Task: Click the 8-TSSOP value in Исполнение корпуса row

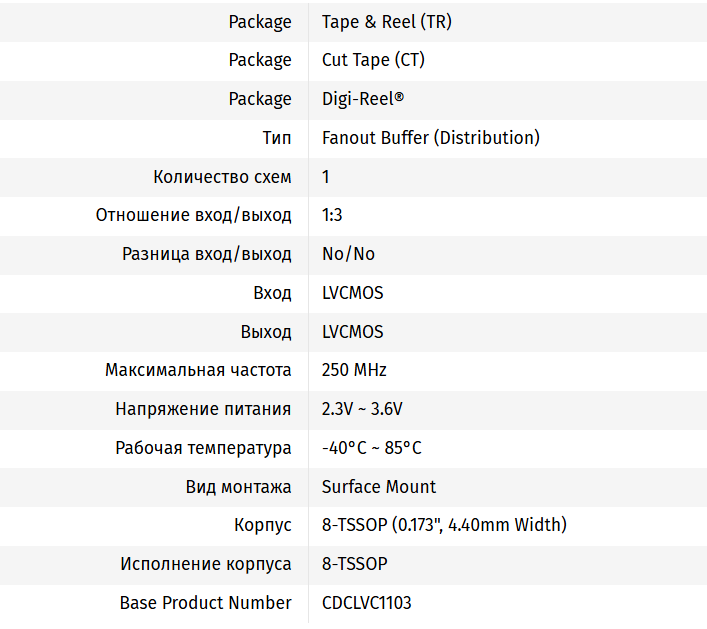Action: [354, 564]
